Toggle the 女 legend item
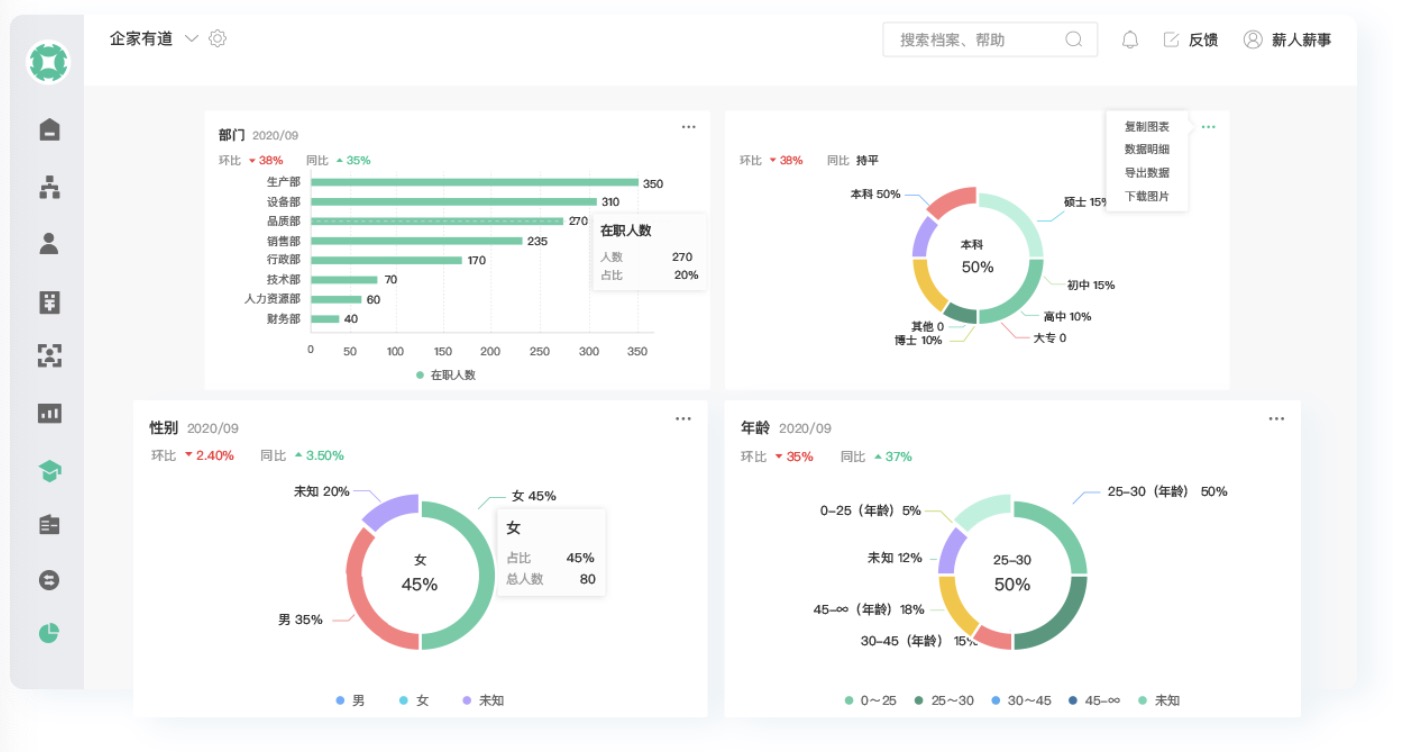The image size is (1416, 752). 414,700
